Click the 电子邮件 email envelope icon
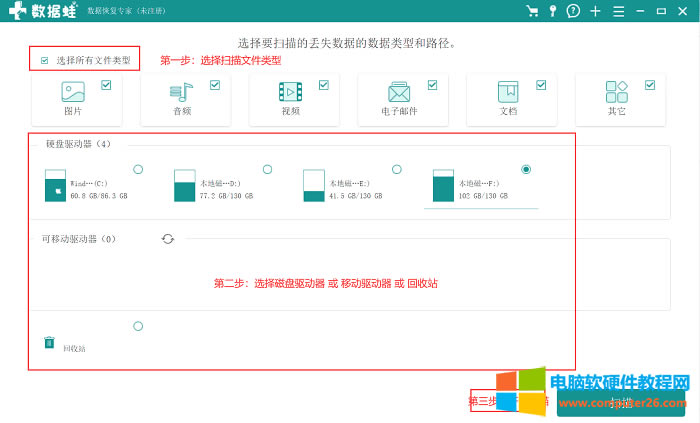 (400, 92)
